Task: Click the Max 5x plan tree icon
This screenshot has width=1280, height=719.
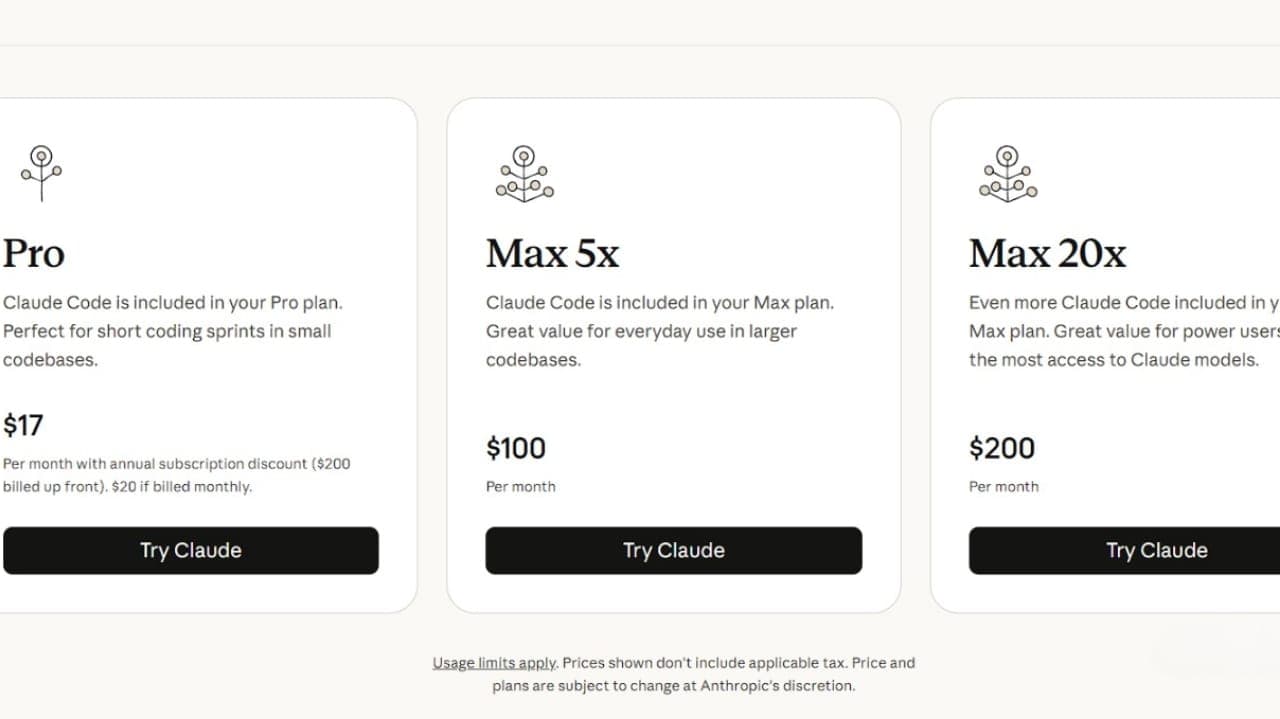Action: pyautogui.click(x=524, y=173)
